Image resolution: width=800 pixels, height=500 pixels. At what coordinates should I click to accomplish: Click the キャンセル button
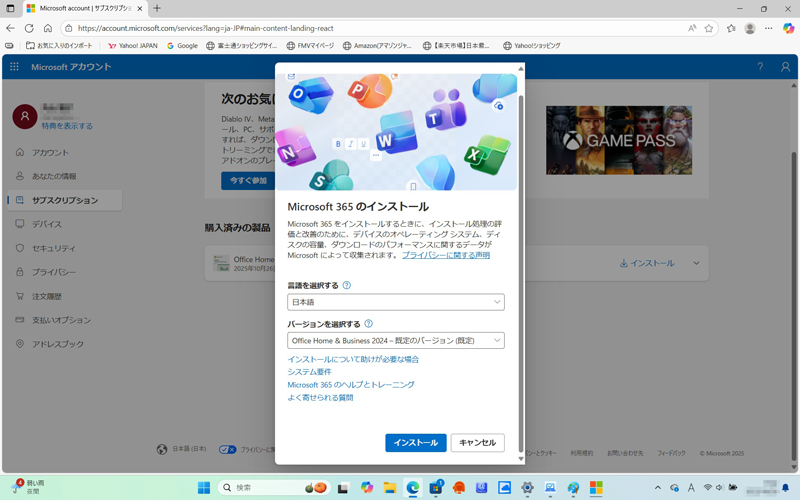(x=477, y=442)
